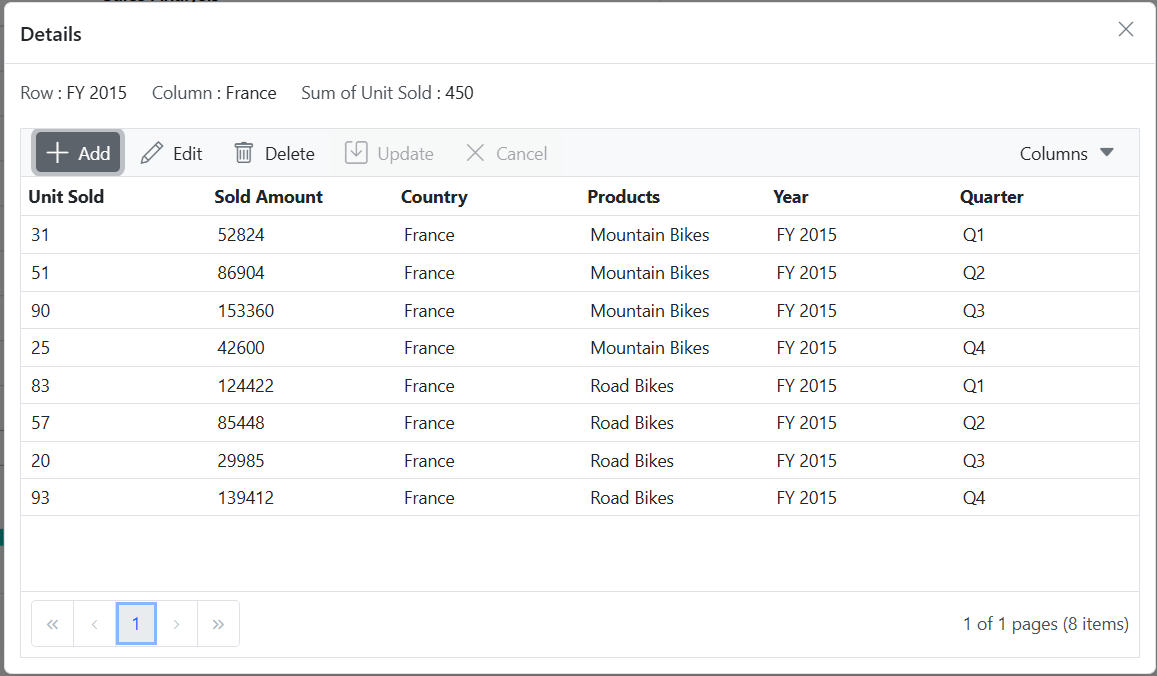
Task: Select the Edit pencil icon
Action: (x=150, y=152)
